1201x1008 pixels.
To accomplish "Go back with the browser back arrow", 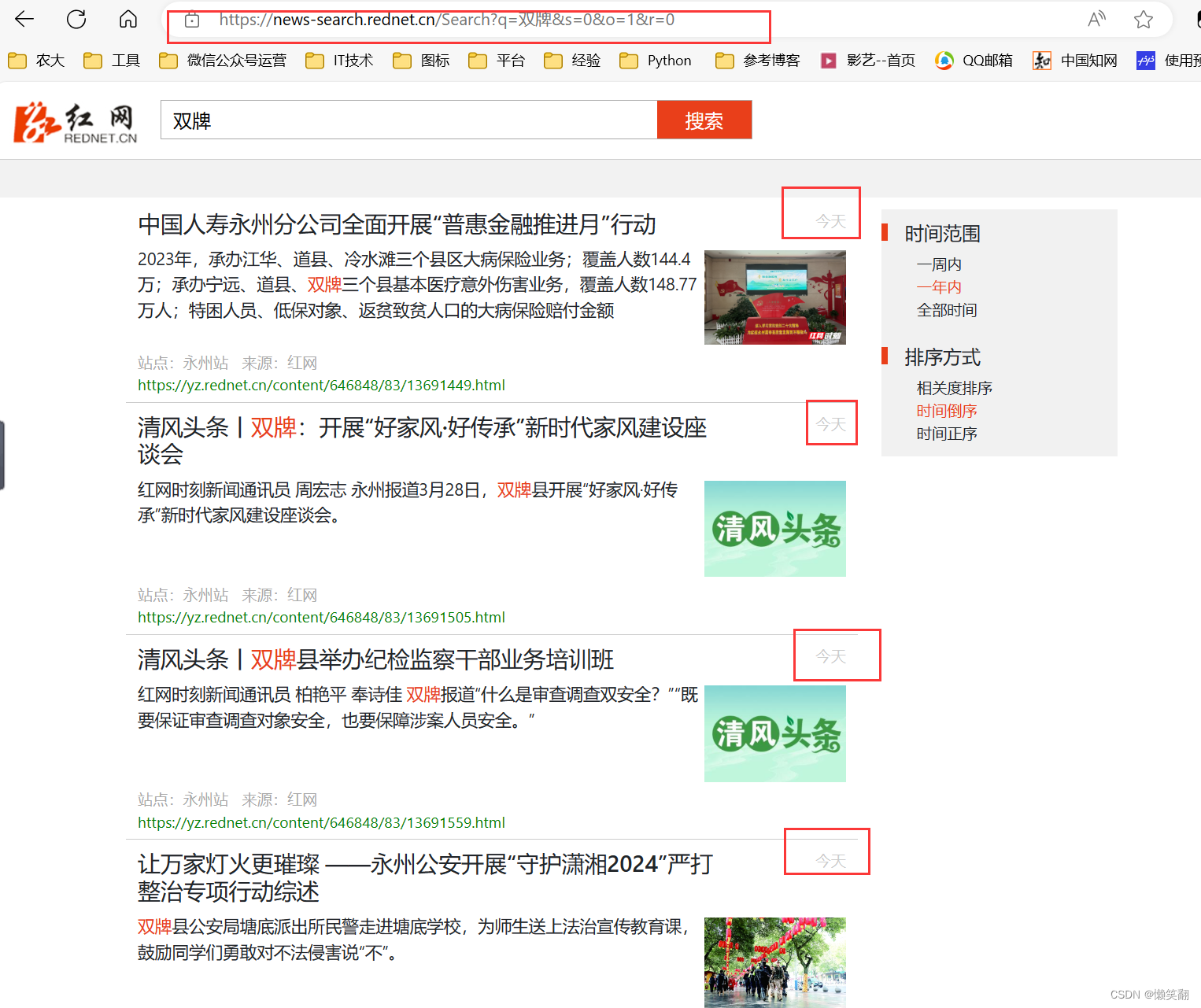I will pyautogui.click(x=24, y=19).
